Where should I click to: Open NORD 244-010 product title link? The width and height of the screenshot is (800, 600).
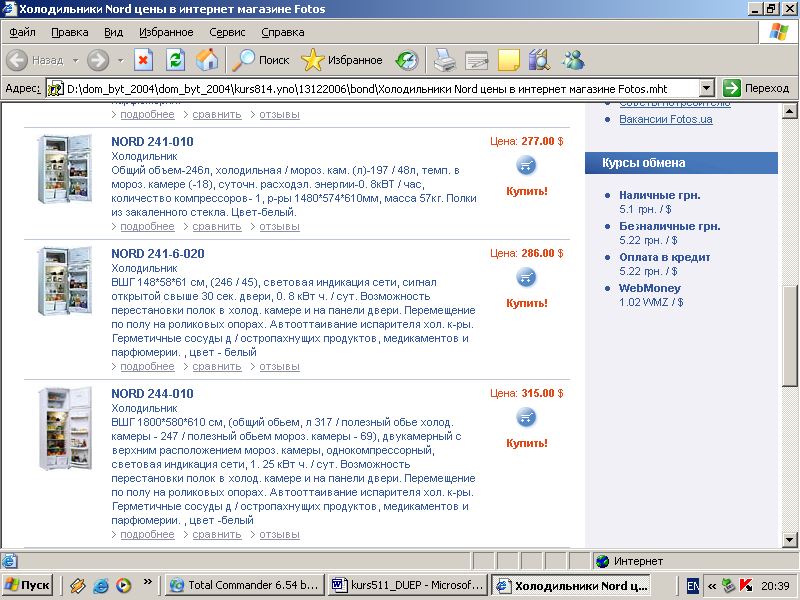pyautogui.click(x=152, y=394)
